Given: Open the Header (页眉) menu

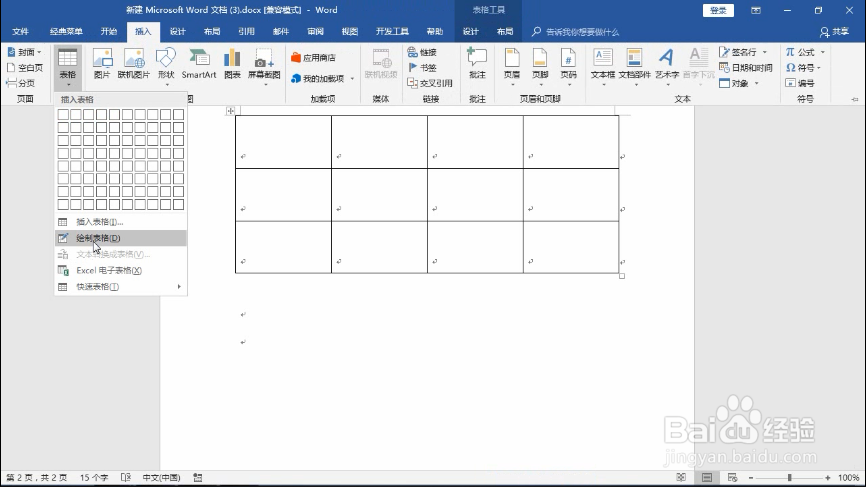Looking at the screenshot, I should 512,67.
